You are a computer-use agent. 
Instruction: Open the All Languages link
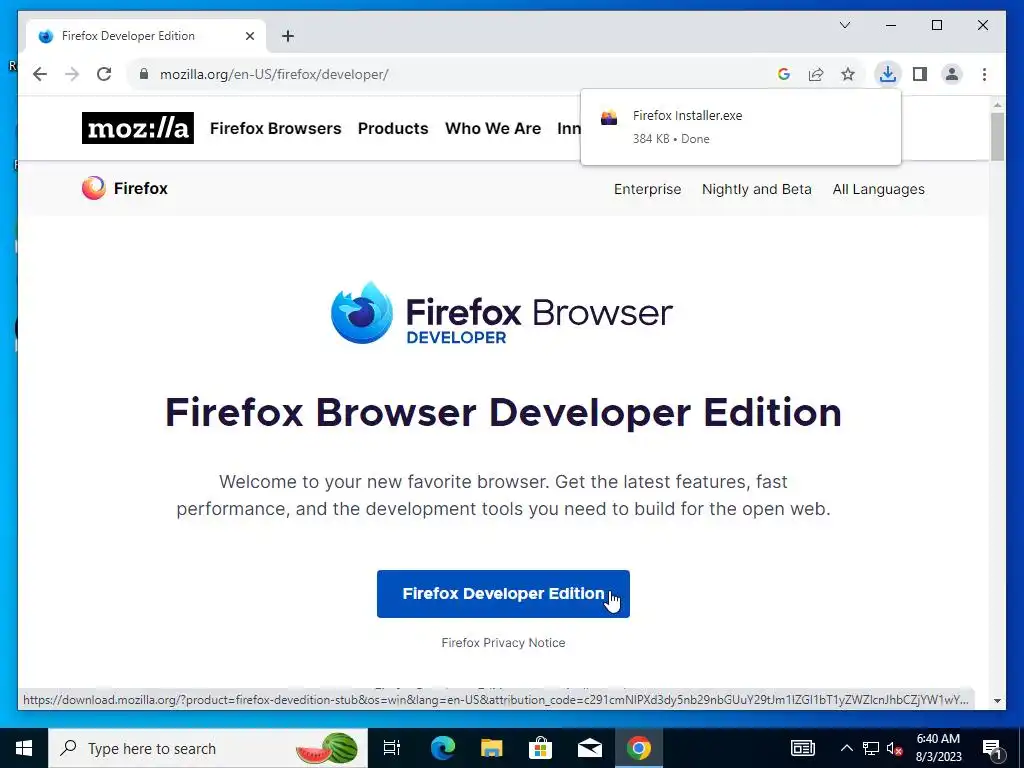(878, 189)
